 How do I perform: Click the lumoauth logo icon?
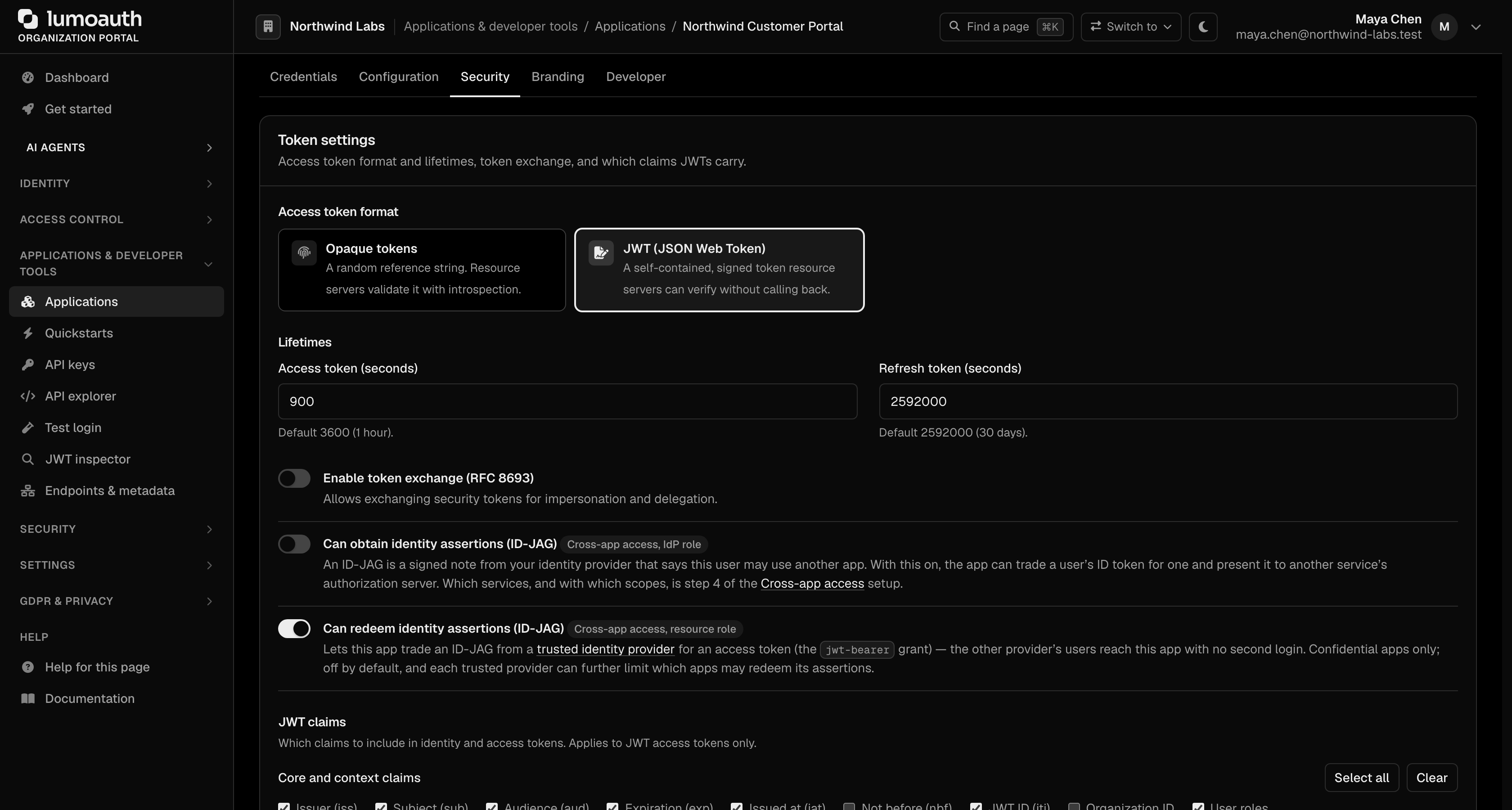(x=28, y=19)
